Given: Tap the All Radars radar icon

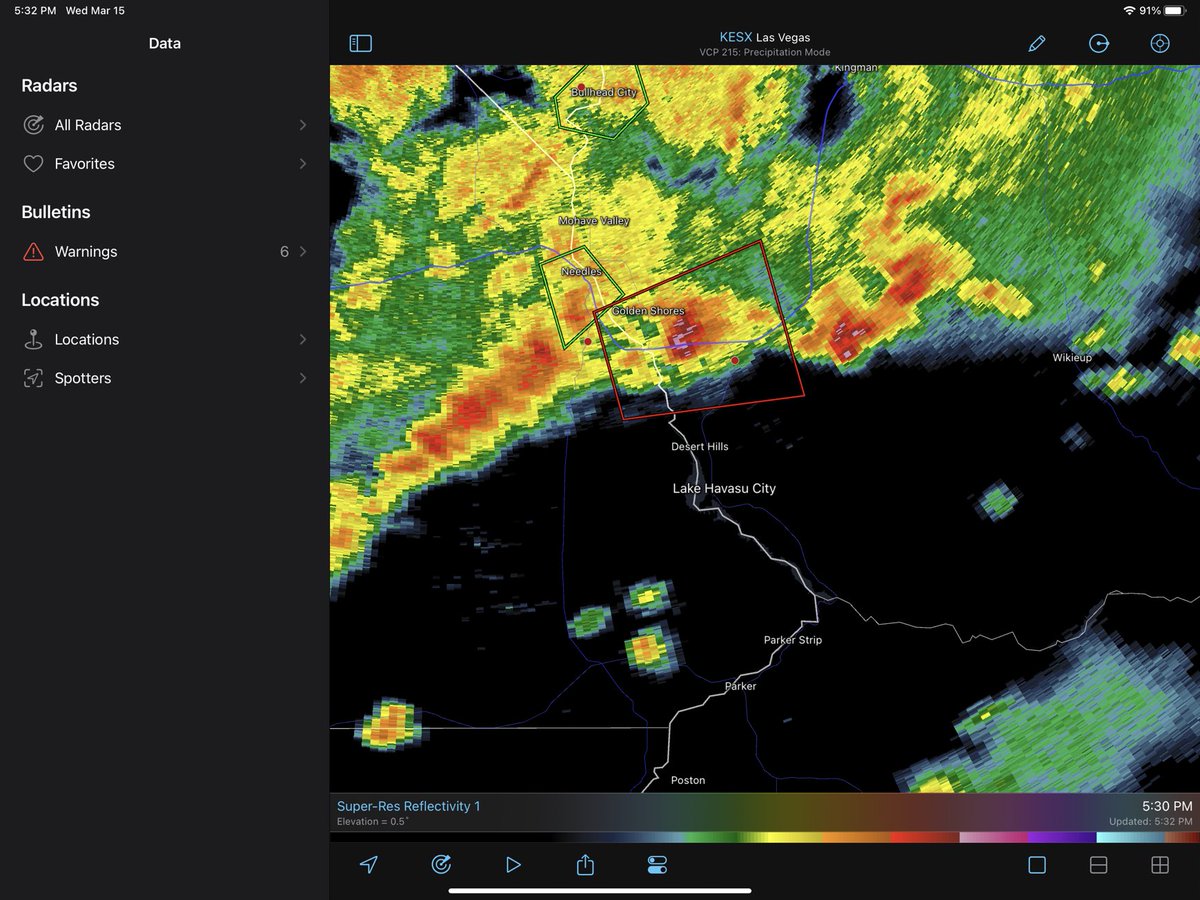Looking at the screenshot, I should 33,125.
